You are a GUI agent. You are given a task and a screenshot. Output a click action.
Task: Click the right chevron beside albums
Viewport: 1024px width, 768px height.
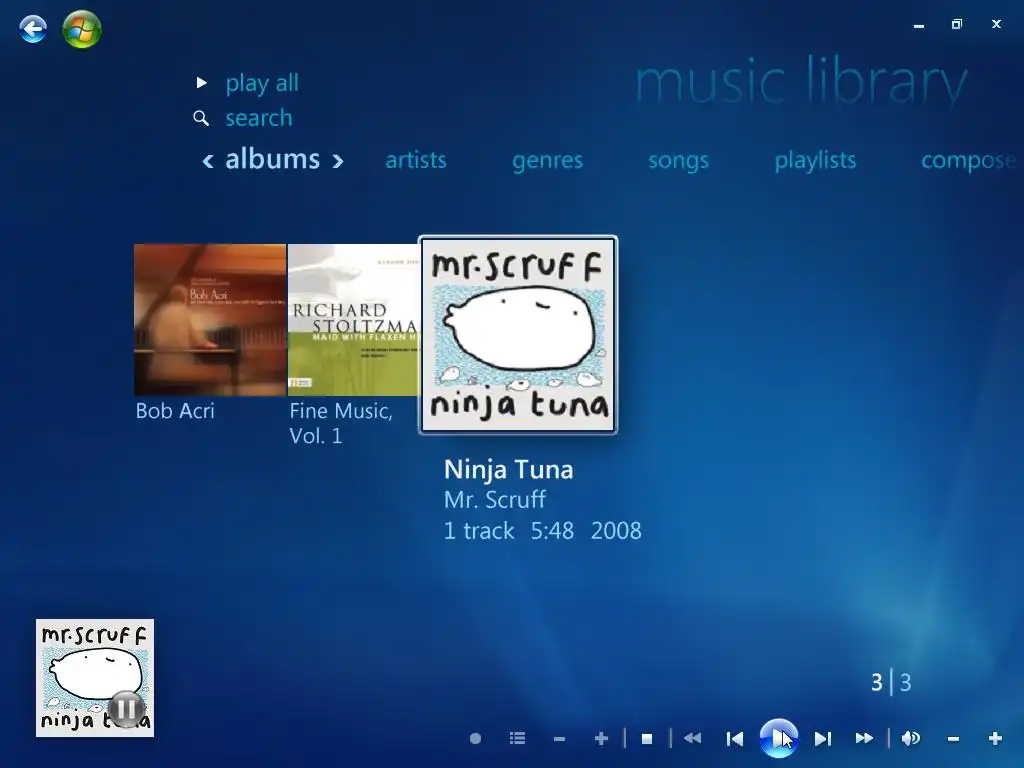click(338, 161)
